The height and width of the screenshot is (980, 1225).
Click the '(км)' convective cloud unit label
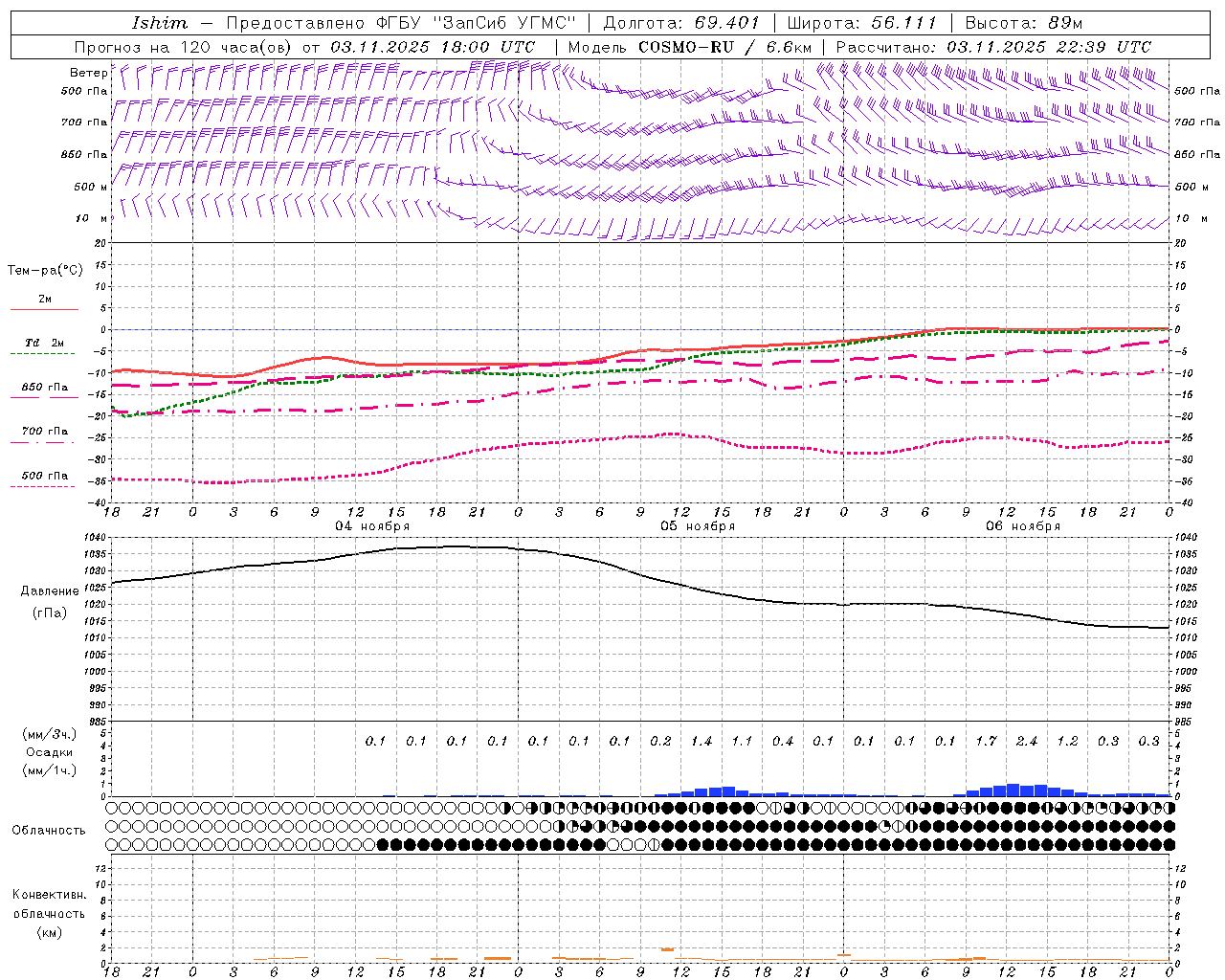[49, 932]
